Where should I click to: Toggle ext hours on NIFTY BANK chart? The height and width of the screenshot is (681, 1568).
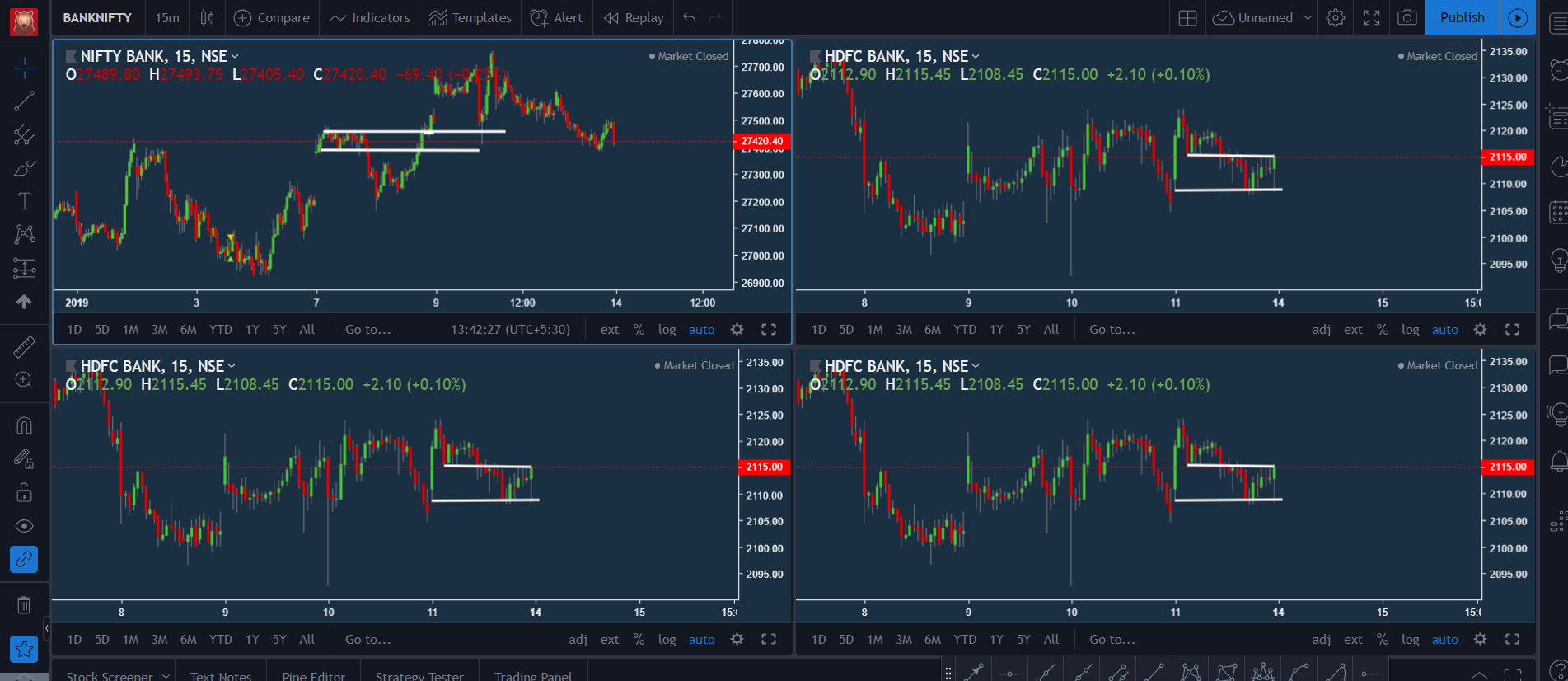pyautogui.click(x=610, y=330)
